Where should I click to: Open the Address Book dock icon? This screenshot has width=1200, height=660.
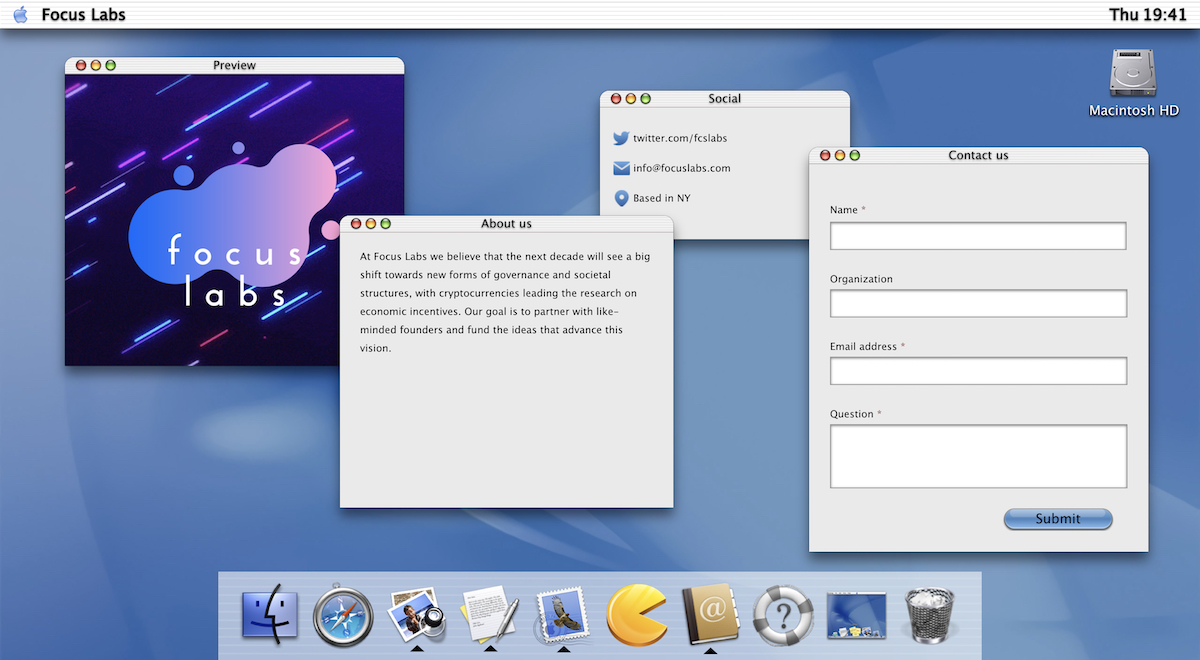[x=711, y=613]
